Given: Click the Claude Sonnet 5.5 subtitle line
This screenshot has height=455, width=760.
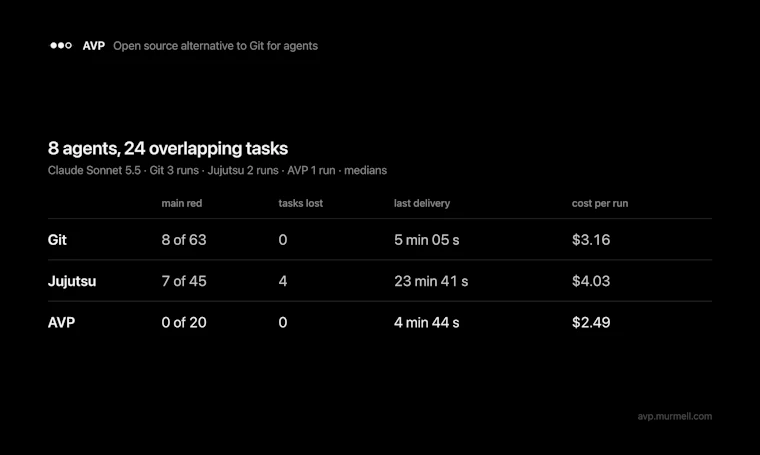Looking at the screenshot, I should coord(217,171).
